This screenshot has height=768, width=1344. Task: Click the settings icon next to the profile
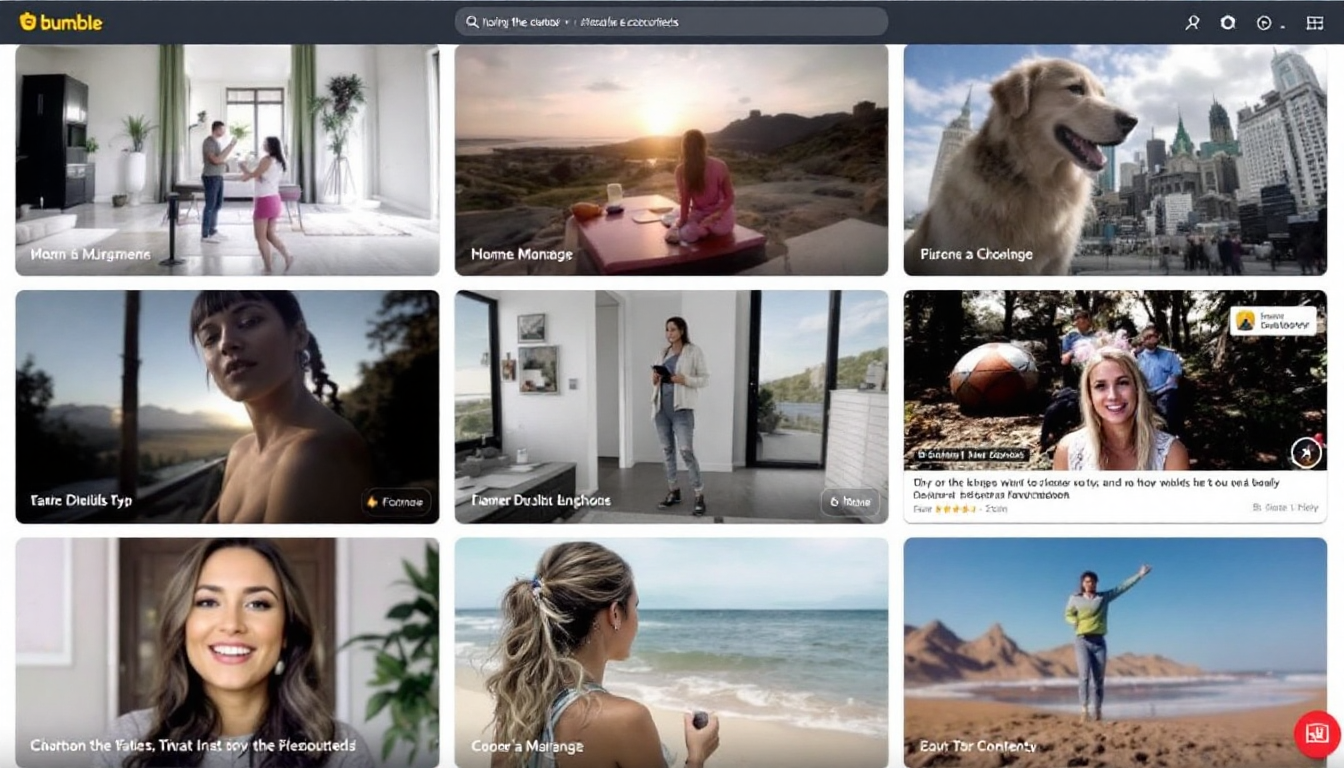[x=1227, y=22]
